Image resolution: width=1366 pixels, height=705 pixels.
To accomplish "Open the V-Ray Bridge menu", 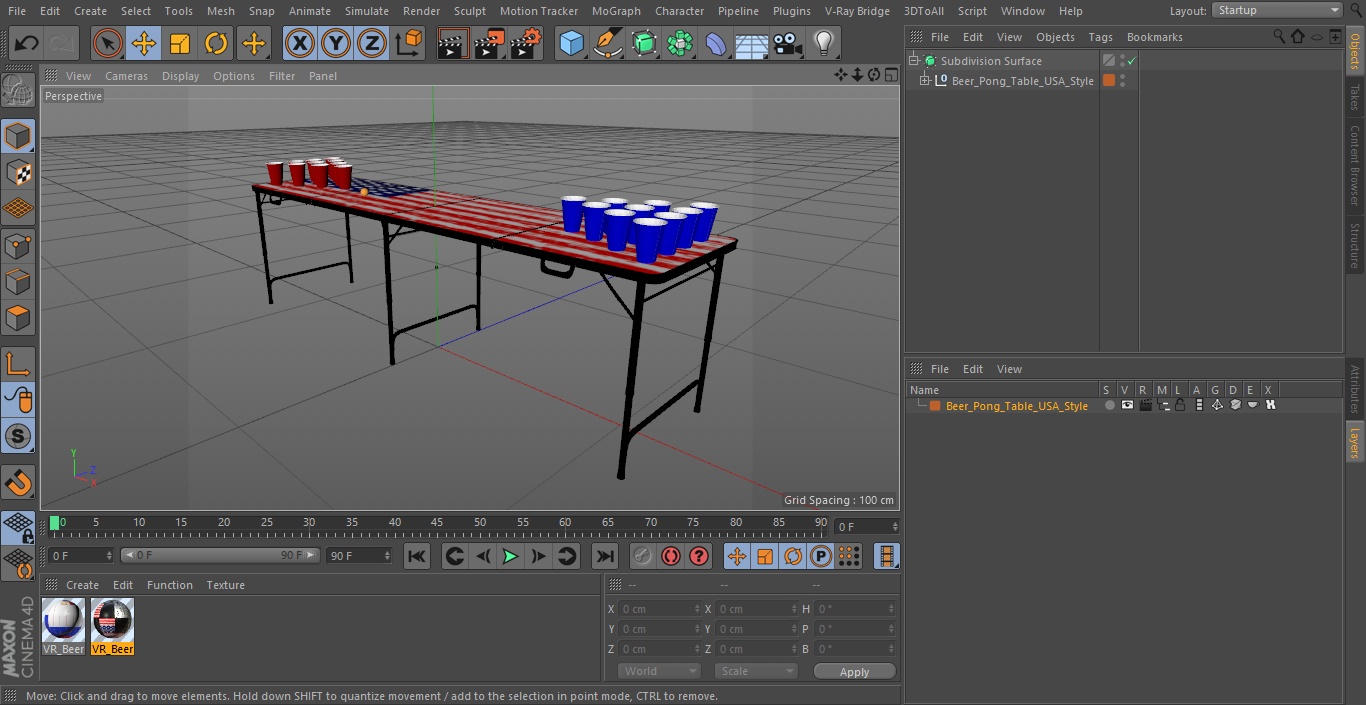I will [857, 11].
